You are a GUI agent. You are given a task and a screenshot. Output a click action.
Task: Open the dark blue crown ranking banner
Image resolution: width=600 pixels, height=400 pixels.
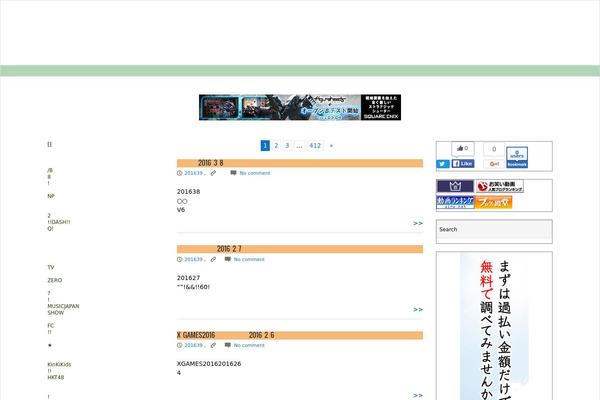[455, 186]
